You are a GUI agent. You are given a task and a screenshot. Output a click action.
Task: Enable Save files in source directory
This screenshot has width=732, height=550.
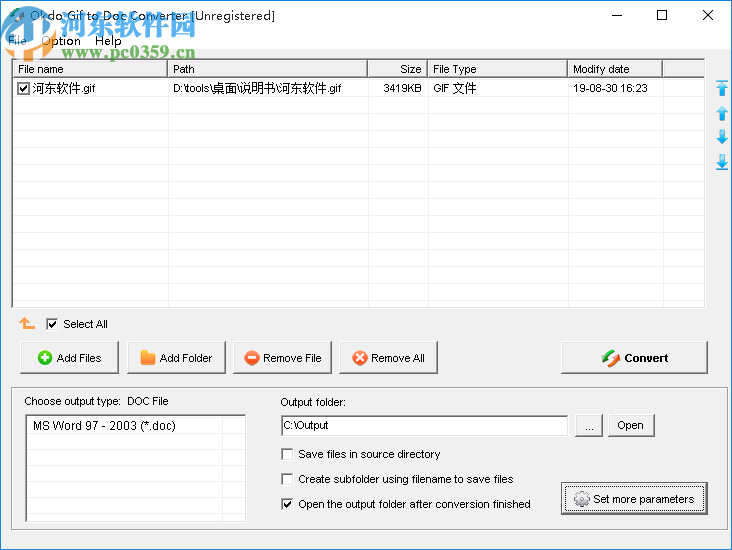[287, 454]
